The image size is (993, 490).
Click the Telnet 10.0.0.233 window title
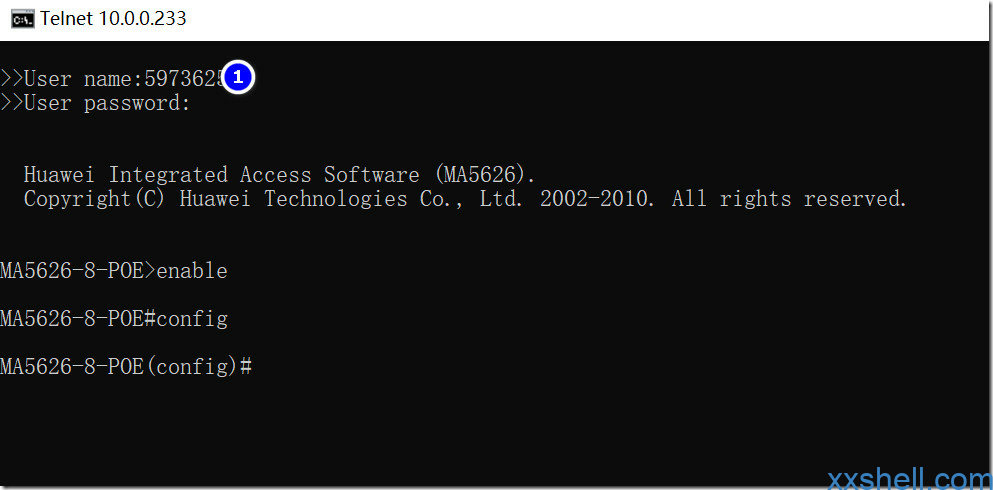tap(113, 19)
